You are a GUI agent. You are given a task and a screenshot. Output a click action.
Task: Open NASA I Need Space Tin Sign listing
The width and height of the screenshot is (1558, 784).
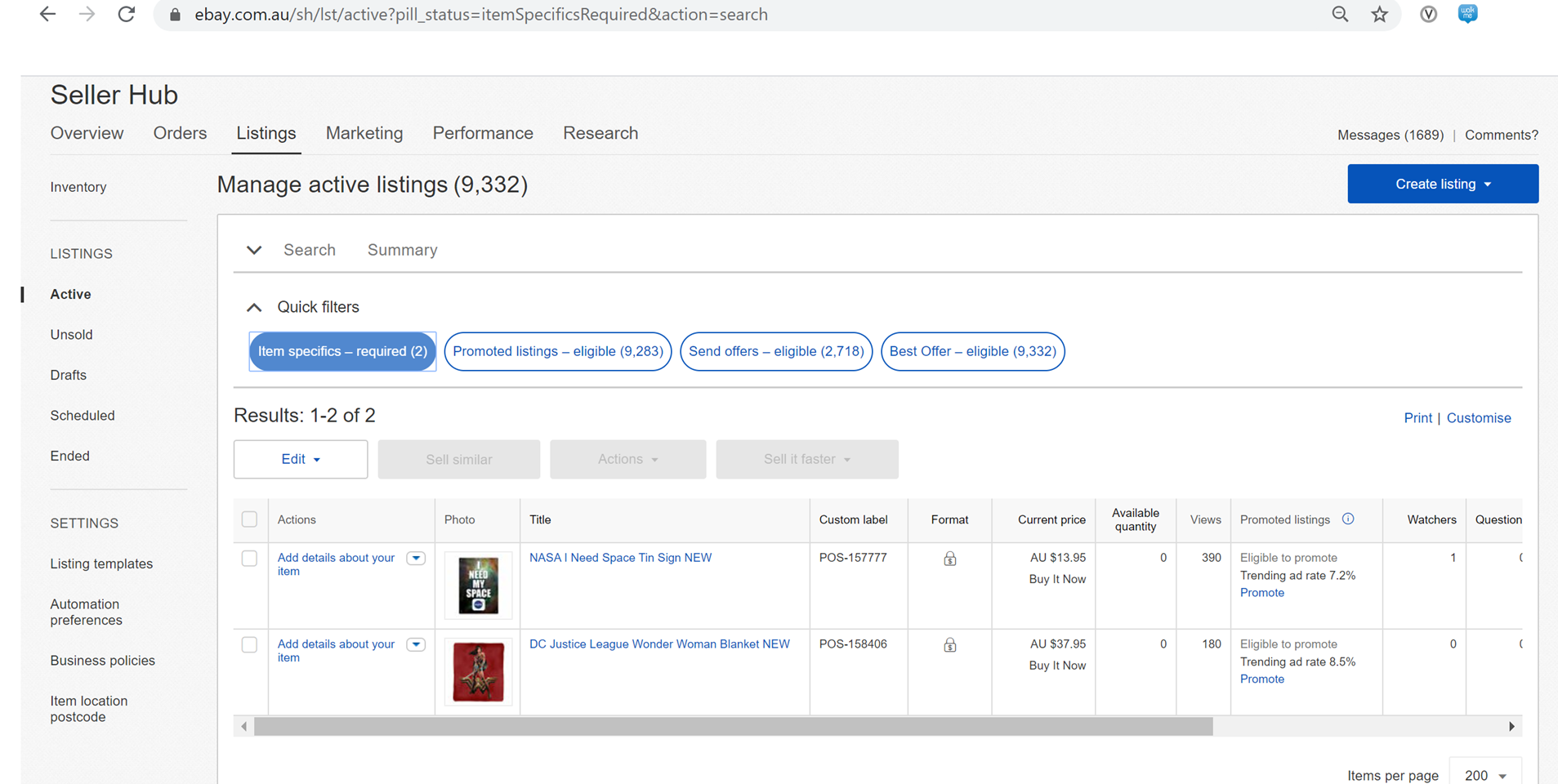(x=620, y=558)
